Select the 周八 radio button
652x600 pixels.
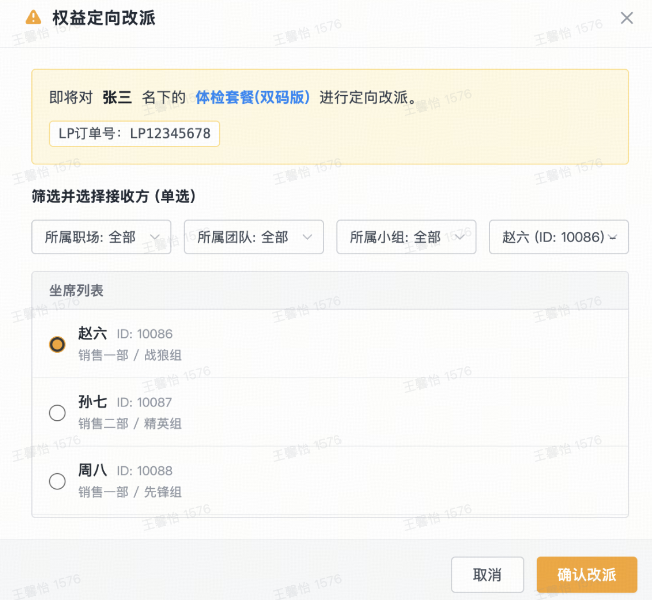pos(57,481)
